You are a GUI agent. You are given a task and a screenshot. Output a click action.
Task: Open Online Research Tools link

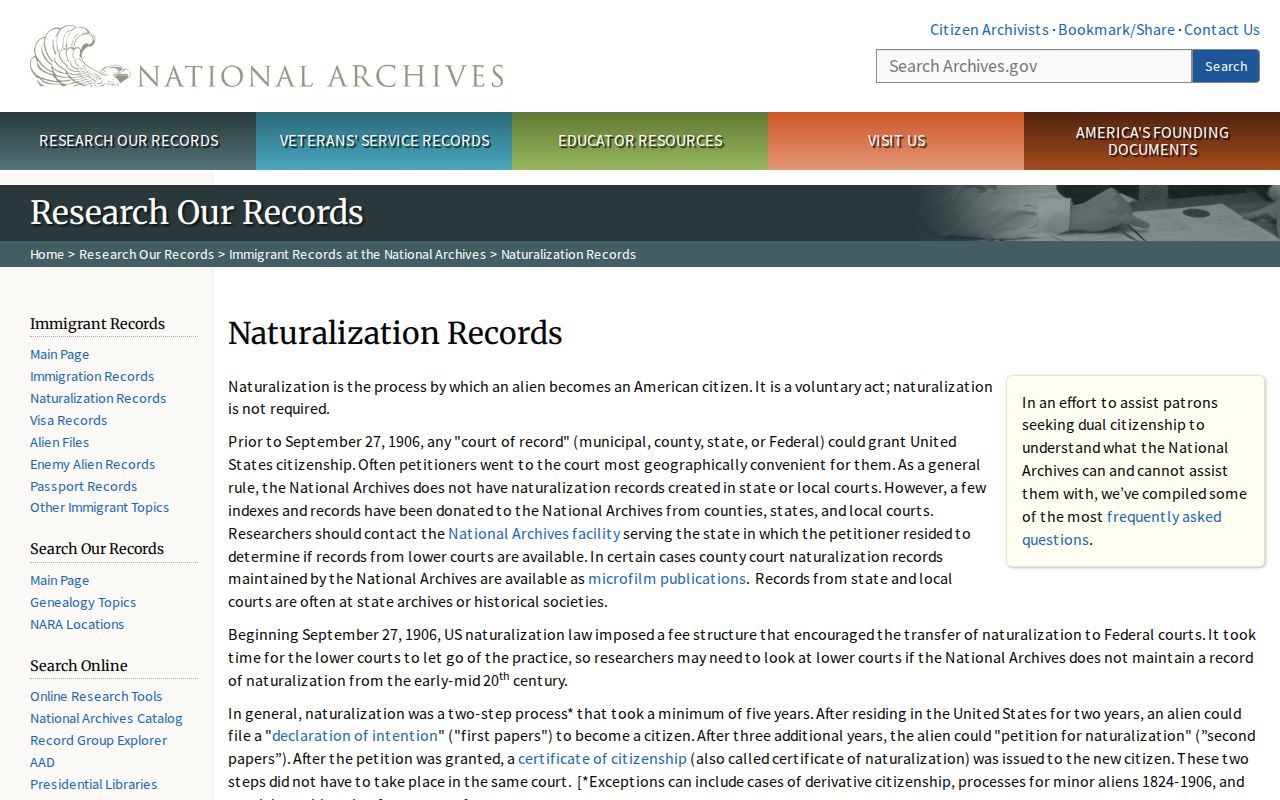pos(96,696)
